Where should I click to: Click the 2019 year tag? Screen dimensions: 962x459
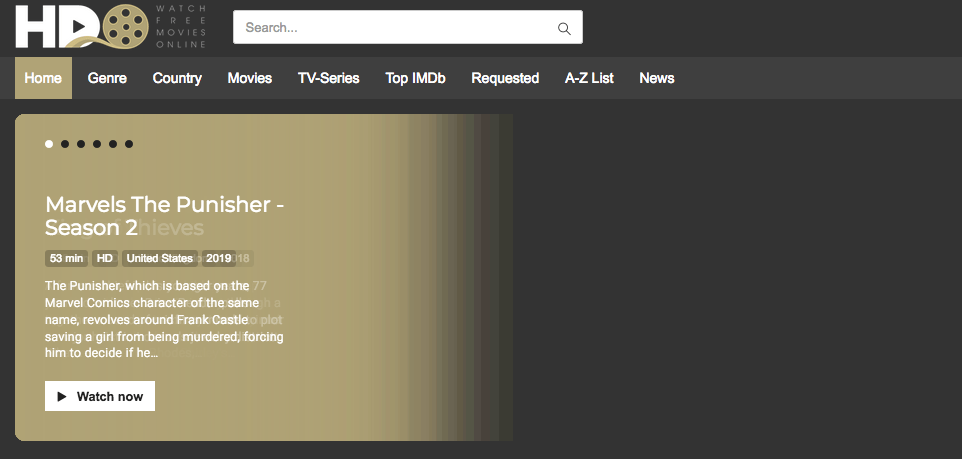(x=218, y=258)
